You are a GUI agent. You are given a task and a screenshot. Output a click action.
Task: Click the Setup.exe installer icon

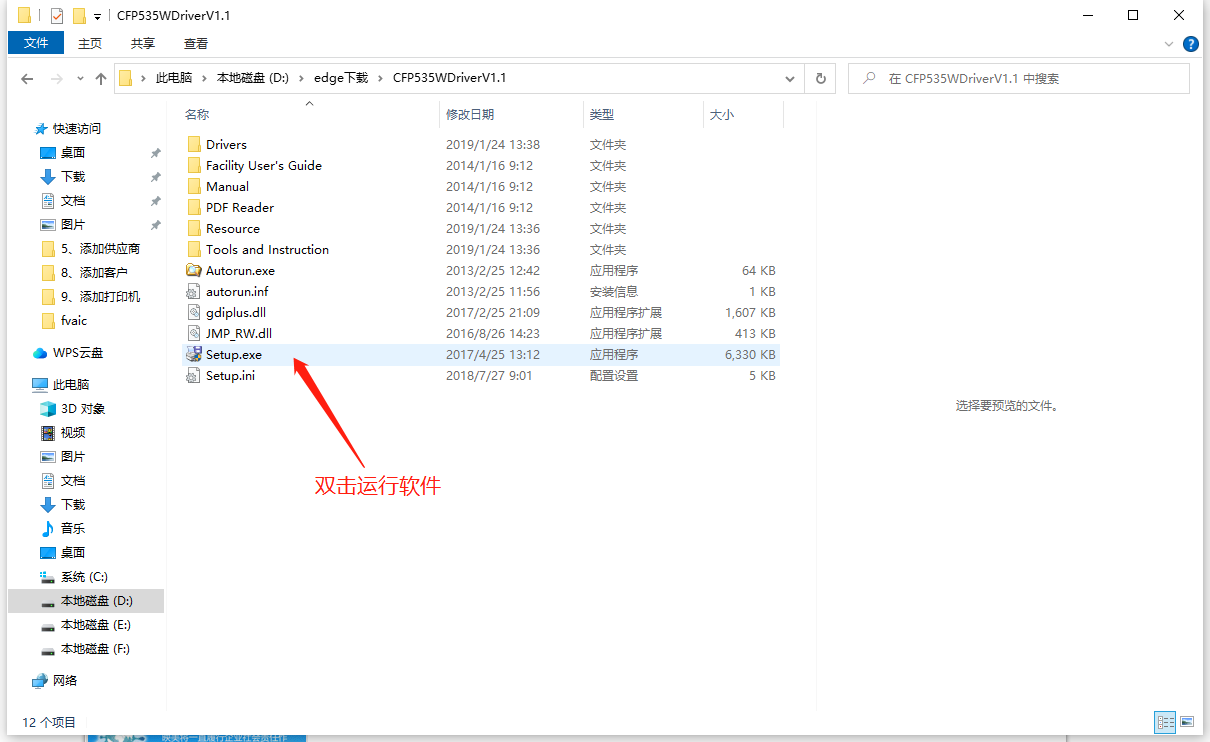[x=194, y=355]
